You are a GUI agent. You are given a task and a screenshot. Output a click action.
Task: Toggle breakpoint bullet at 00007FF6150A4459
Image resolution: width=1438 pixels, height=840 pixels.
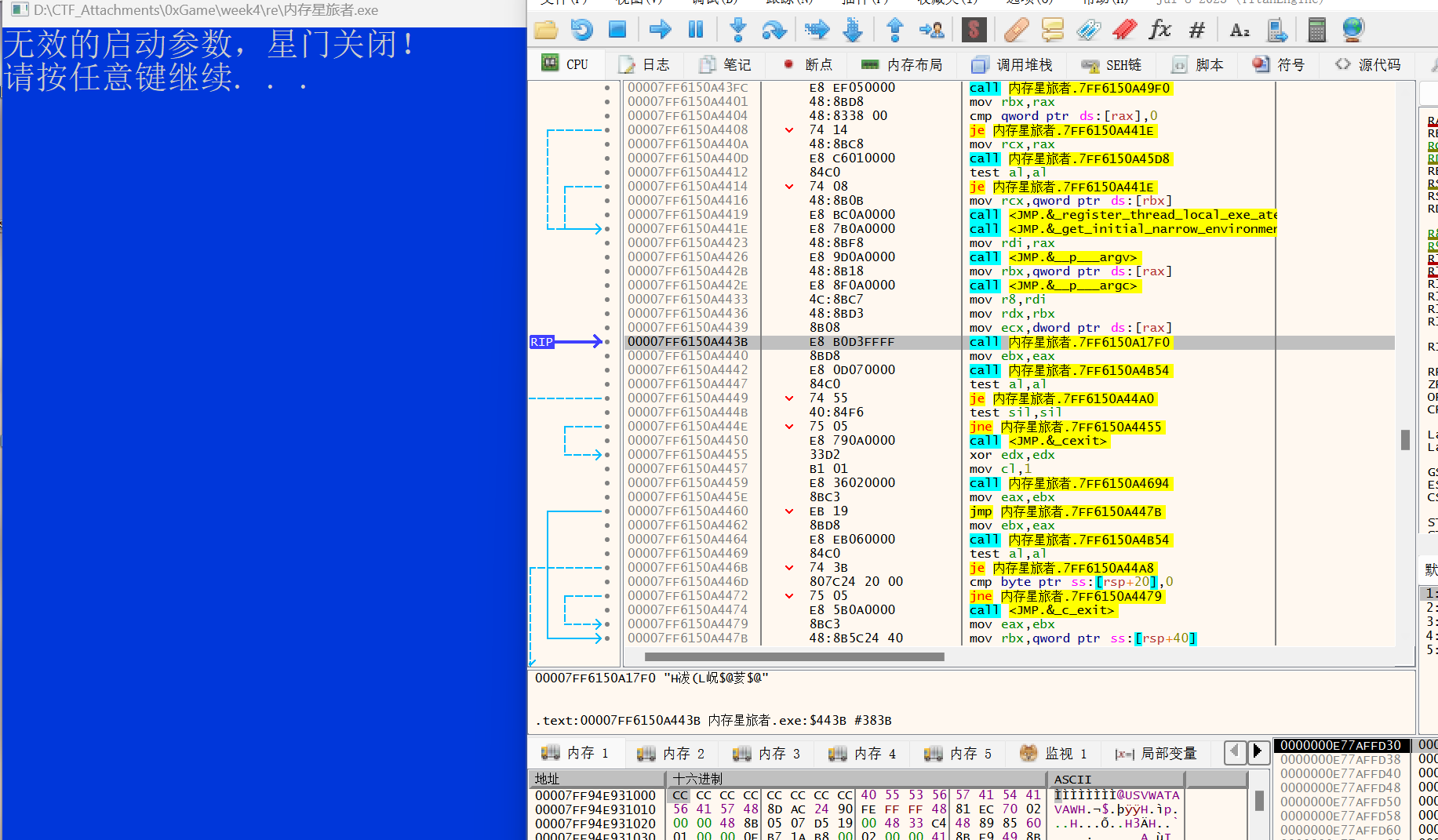607,483
